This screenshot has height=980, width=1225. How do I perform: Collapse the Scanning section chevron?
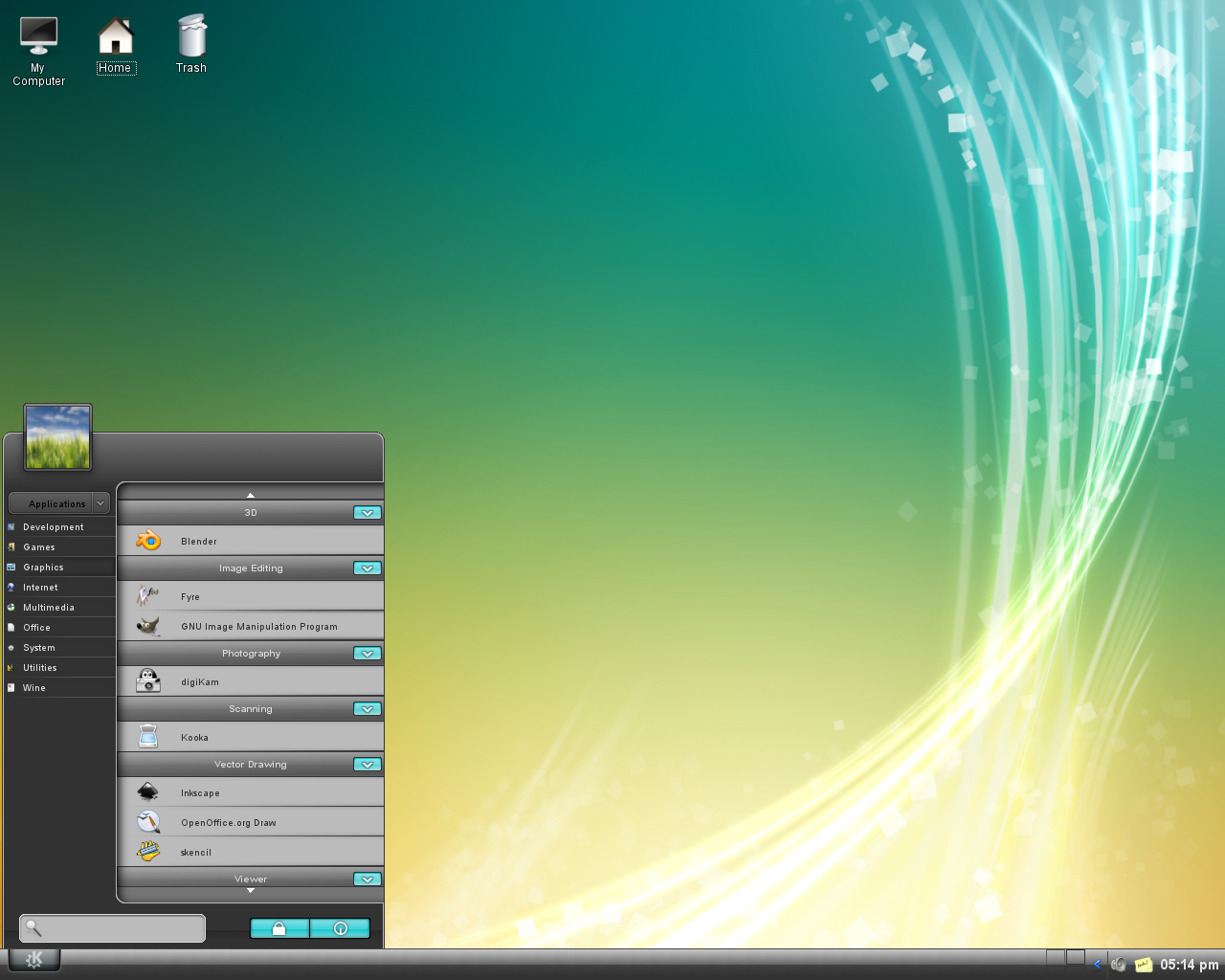(x=367, y=709)
